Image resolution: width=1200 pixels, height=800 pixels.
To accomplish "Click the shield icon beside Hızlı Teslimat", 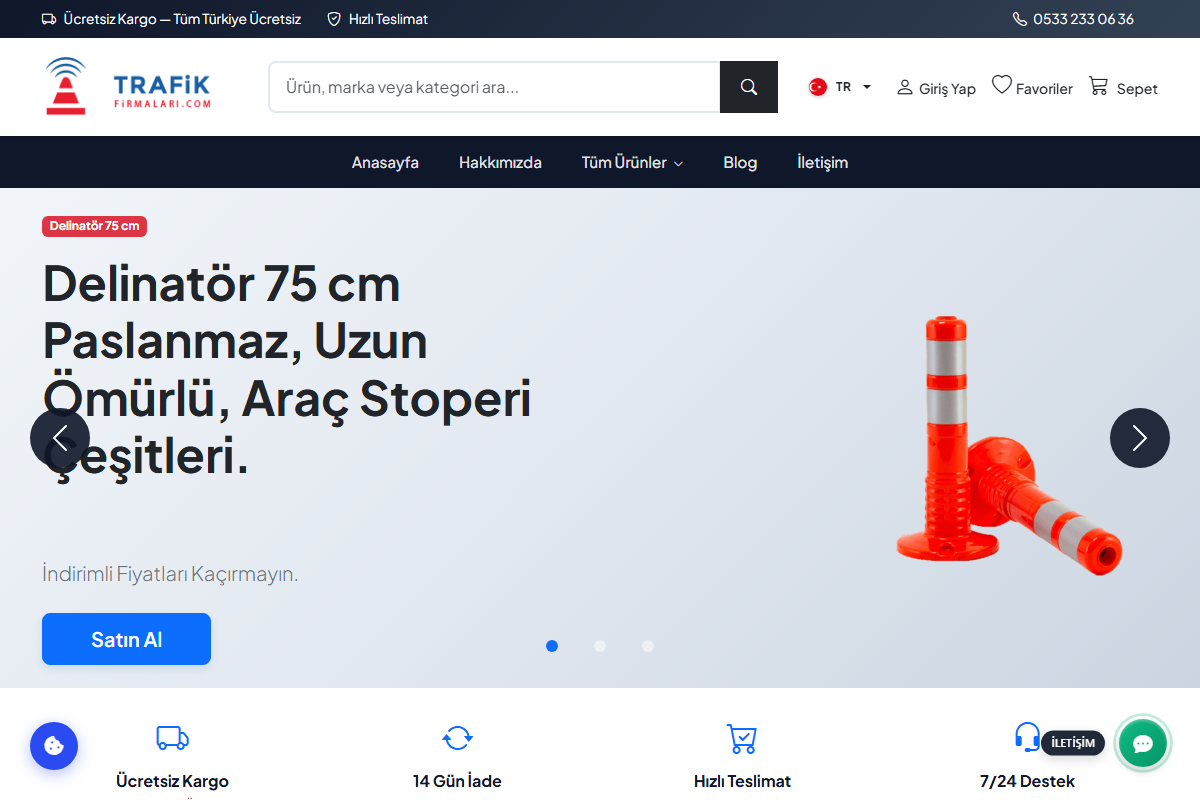I will click(334, 19).
